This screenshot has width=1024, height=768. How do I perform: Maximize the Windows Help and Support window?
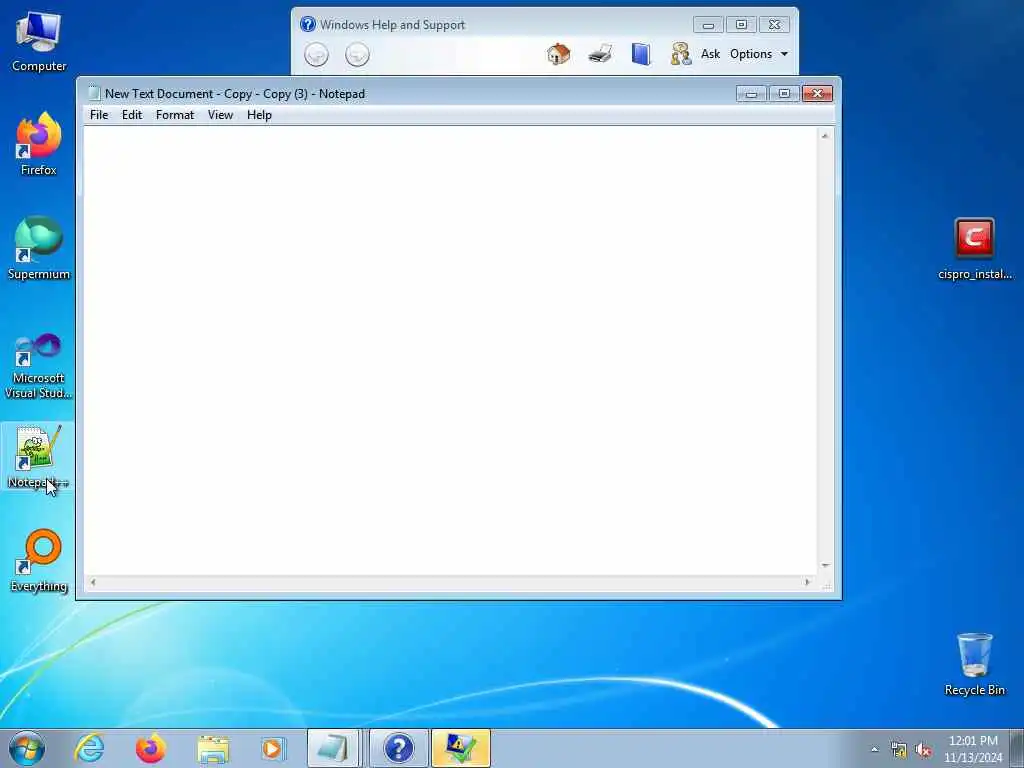[741, 25]
